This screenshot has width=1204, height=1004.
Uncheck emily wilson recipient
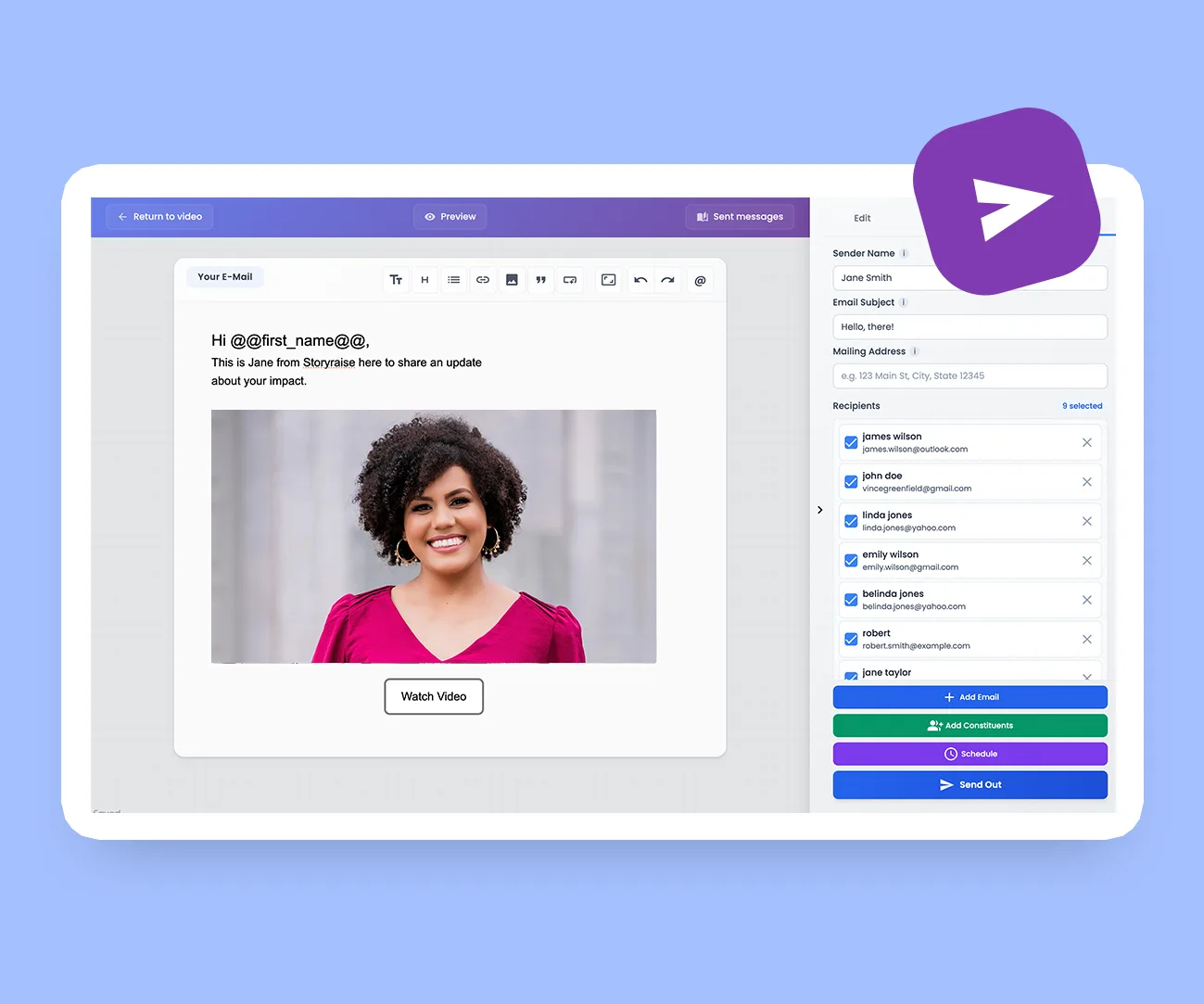click(x=851, y=561)
